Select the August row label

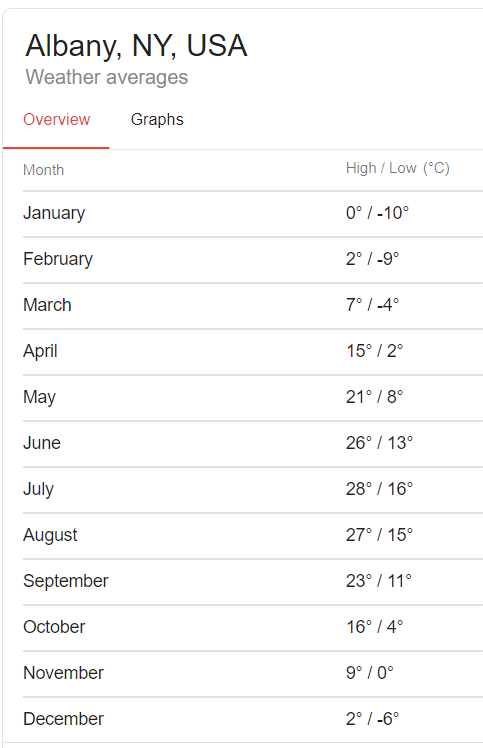(x=50, y=536)
